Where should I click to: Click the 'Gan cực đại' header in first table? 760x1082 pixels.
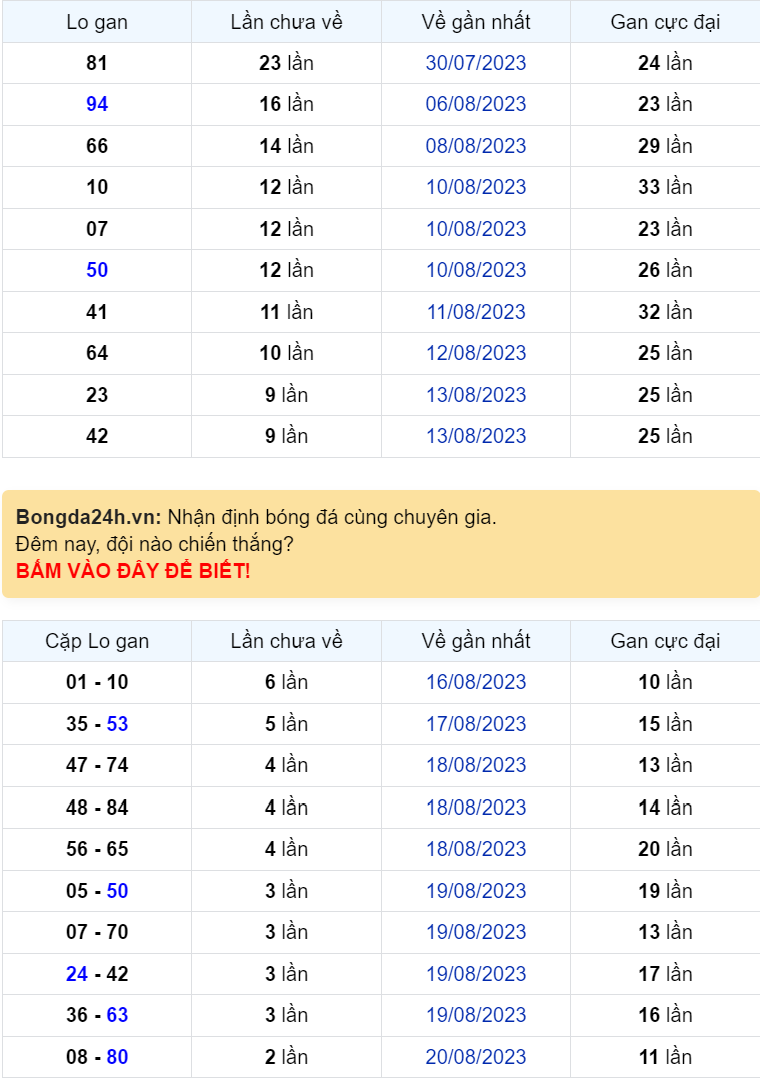pyautogui.click(x=665, y=22)
